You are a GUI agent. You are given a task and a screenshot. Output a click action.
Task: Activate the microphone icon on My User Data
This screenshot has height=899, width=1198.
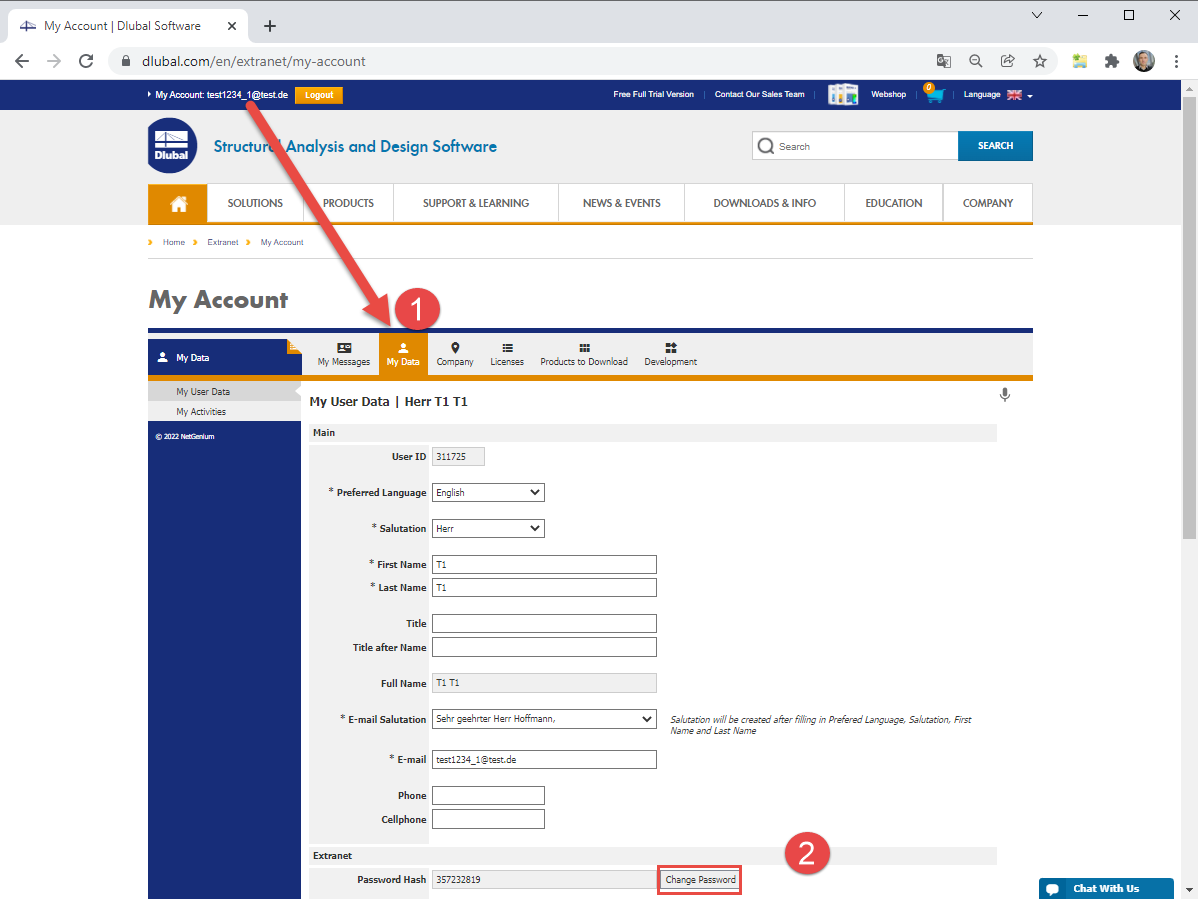(1005, 394)
